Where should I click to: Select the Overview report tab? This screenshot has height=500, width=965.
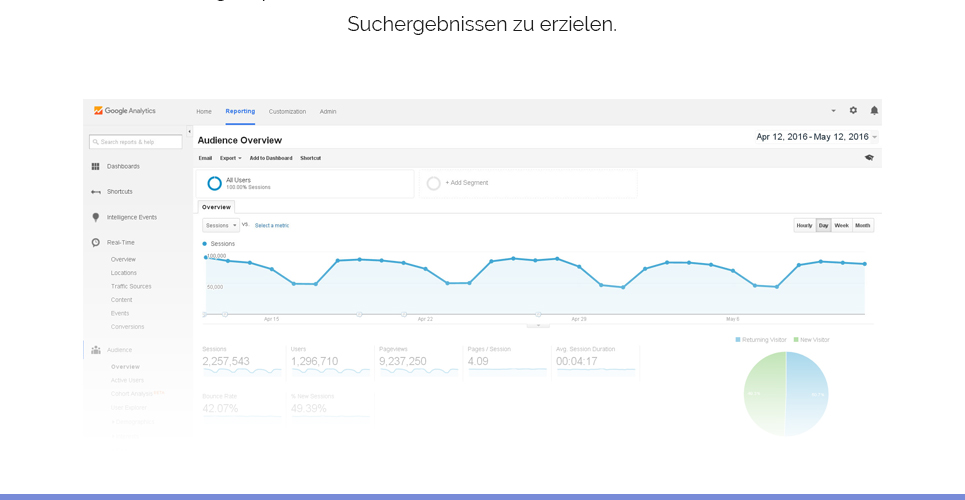(216, 207)
